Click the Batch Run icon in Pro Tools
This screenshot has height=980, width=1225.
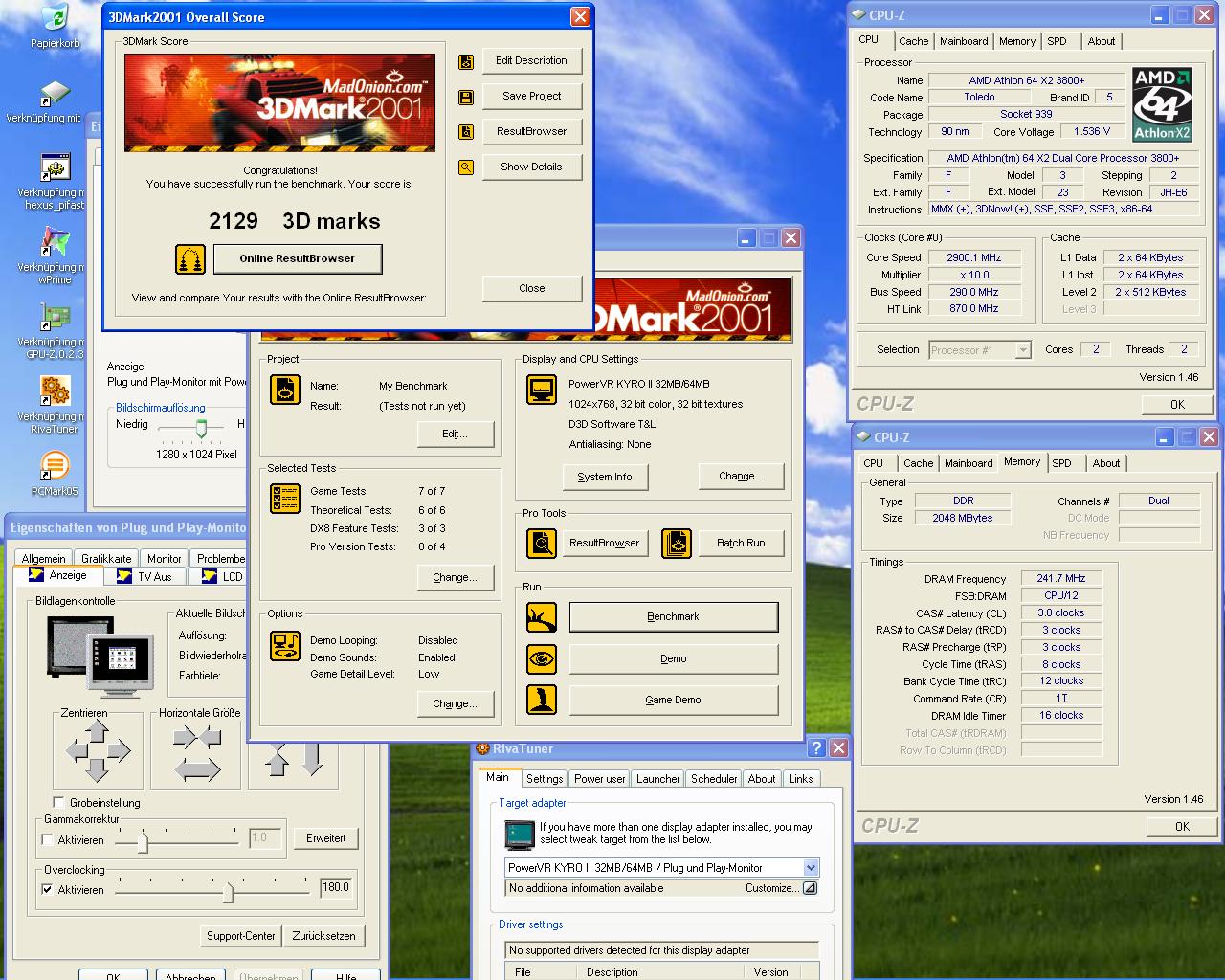[x=677, y=543]
